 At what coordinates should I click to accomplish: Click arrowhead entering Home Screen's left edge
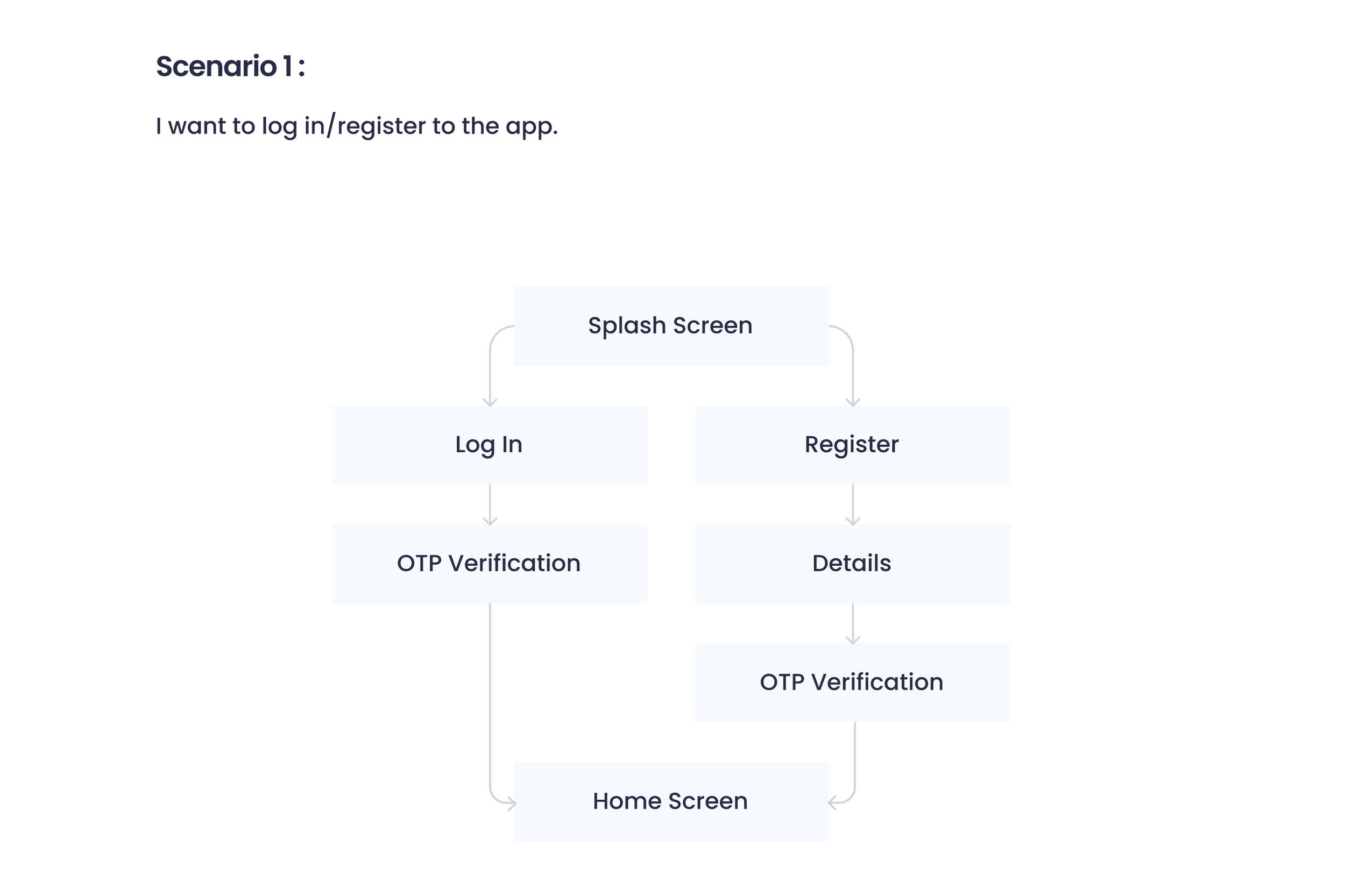512,804
